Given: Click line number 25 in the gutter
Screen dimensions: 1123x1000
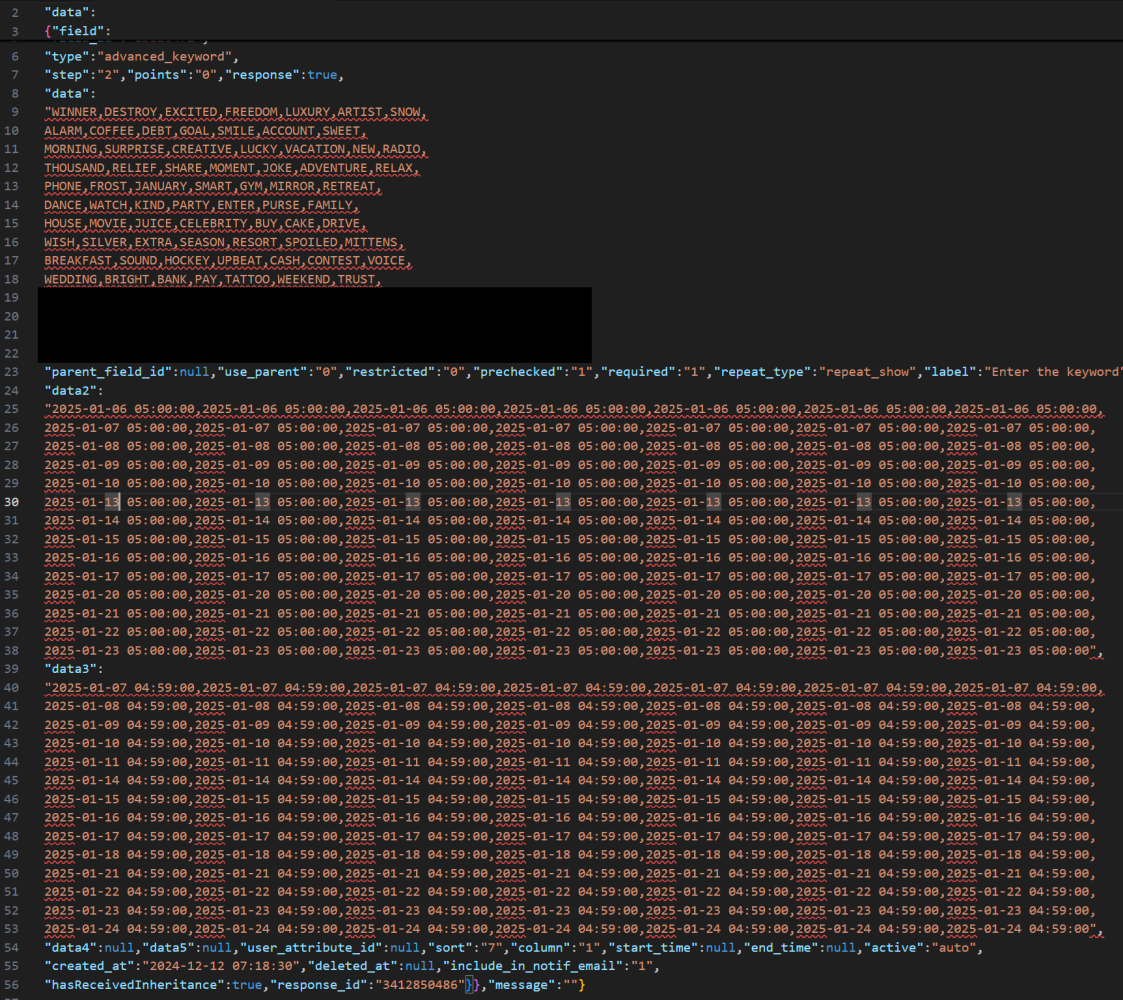Looking at the screenshot, I should (11, 409).
